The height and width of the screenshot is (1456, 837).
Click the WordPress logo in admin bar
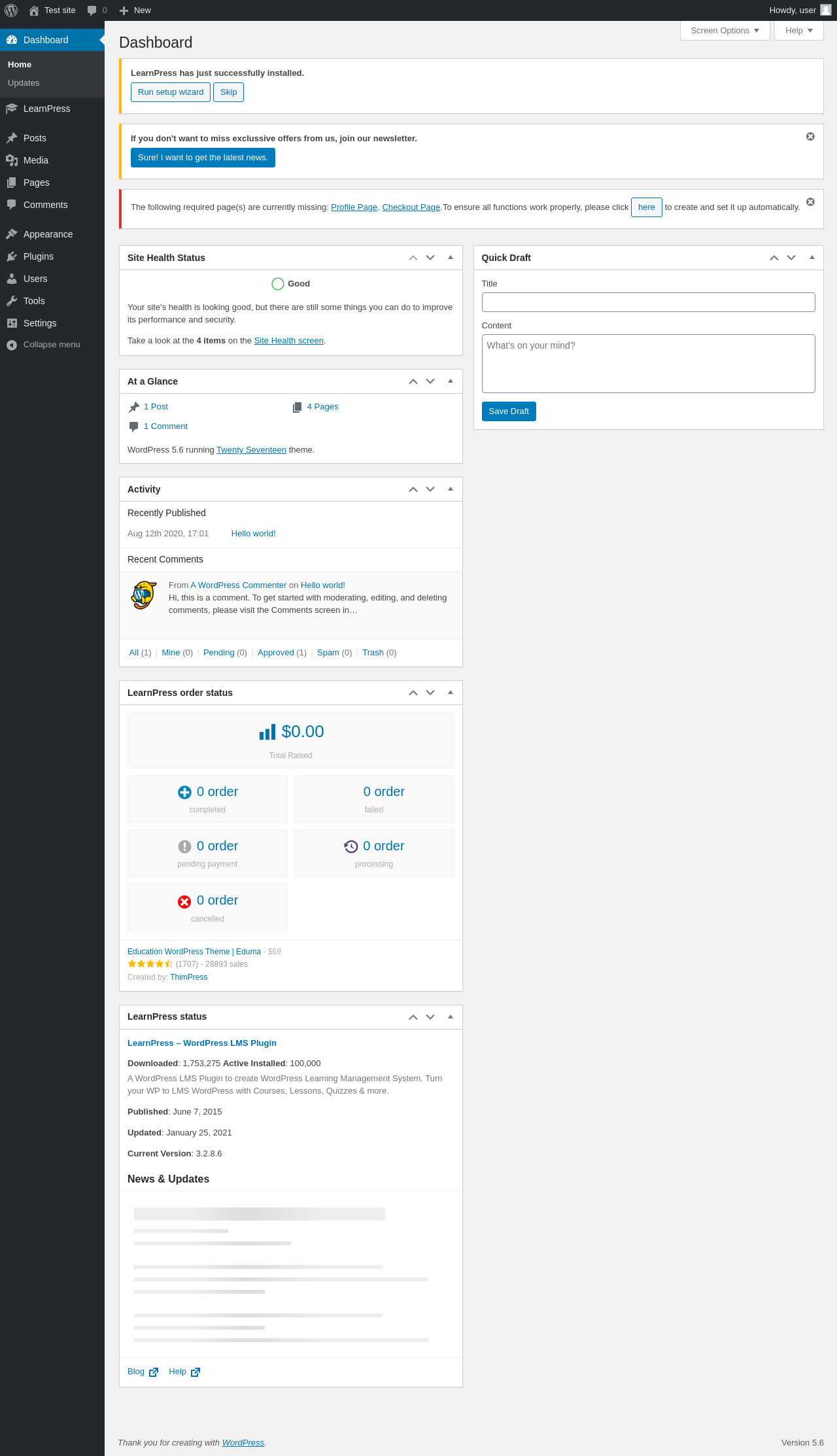click(11, 10)
